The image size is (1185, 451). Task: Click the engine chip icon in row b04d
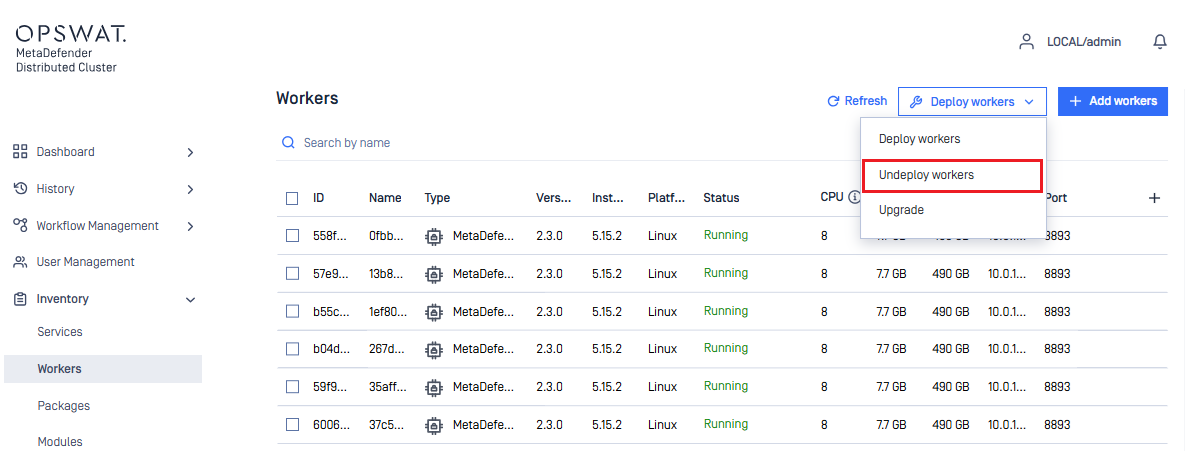(433, 349)
